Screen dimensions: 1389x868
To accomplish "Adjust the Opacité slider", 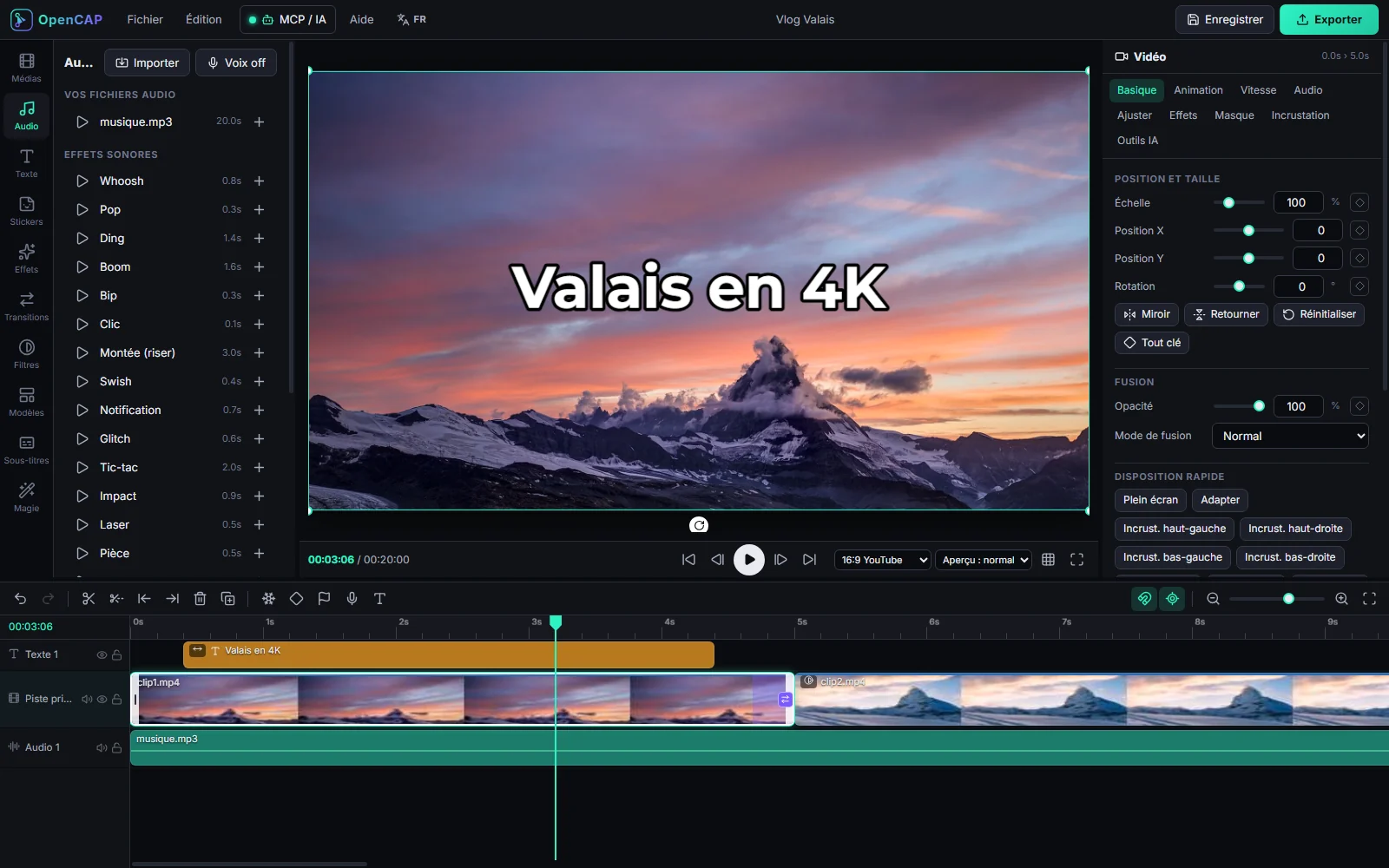I will (1239, 406).
